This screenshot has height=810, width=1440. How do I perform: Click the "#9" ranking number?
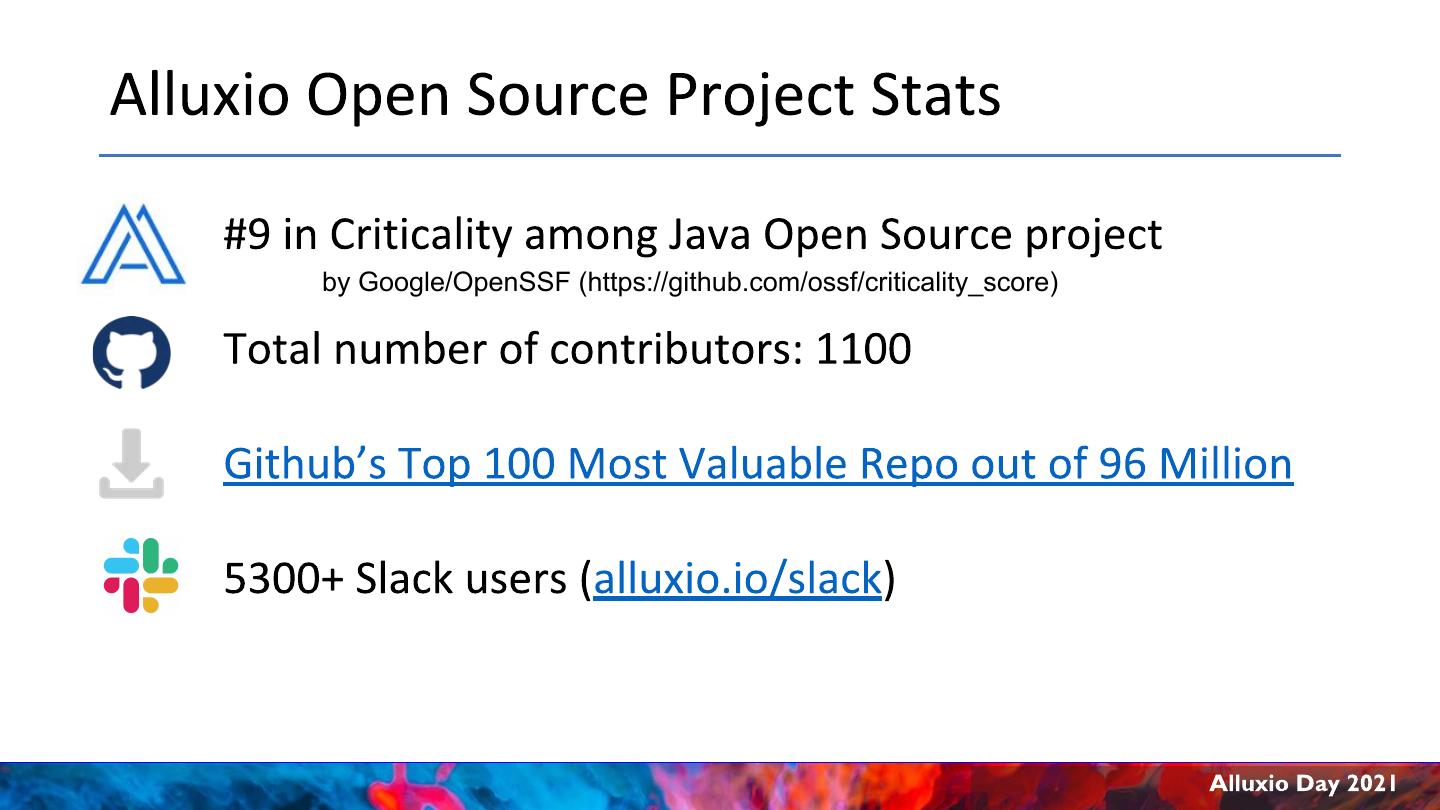(x=247, y=235)
